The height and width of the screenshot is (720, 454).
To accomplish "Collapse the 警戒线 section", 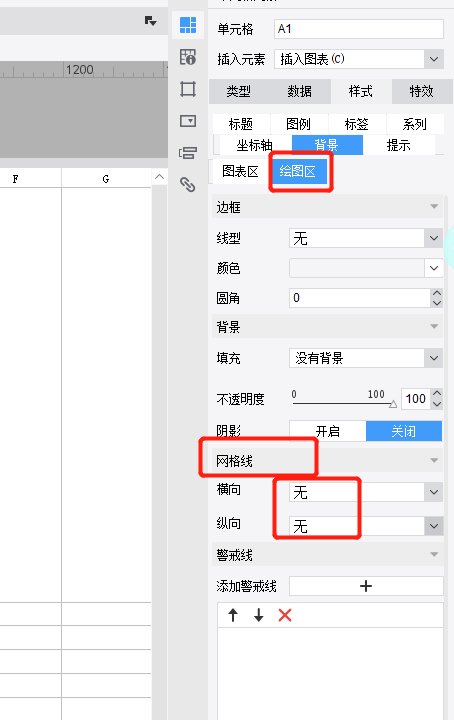I will [x=434, y=555].
